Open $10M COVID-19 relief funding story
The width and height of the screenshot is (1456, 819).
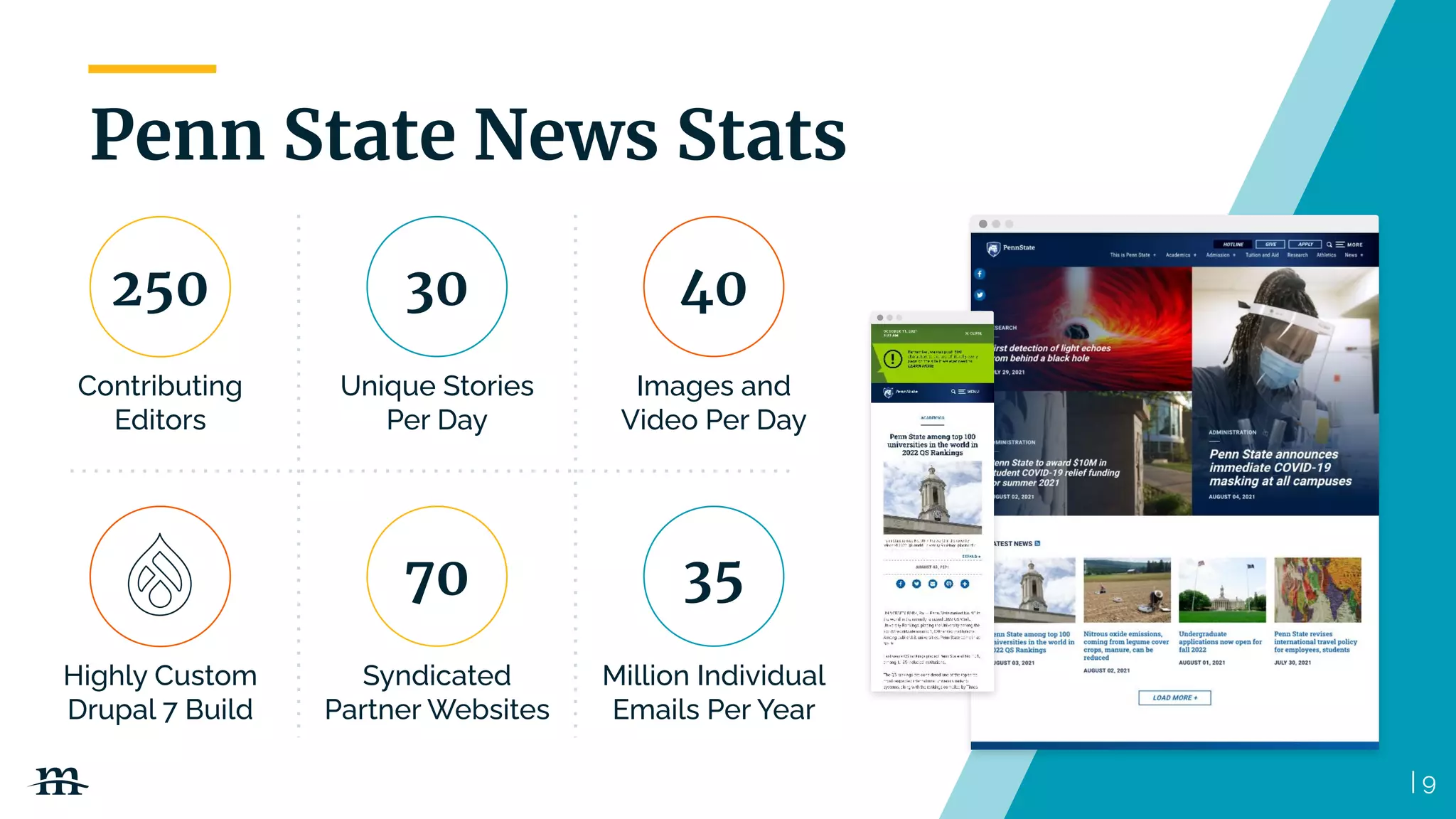(1056, 473)
